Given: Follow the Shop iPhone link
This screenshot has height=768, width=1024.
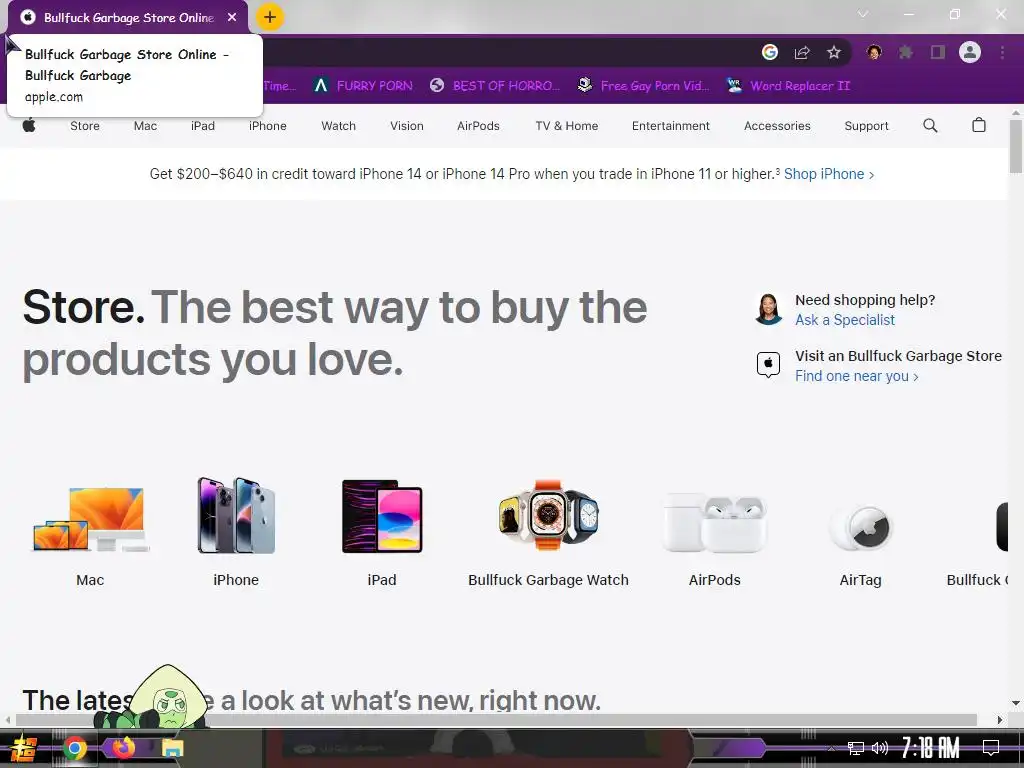Looking at the screenshot, I should (x=829, y=174).
